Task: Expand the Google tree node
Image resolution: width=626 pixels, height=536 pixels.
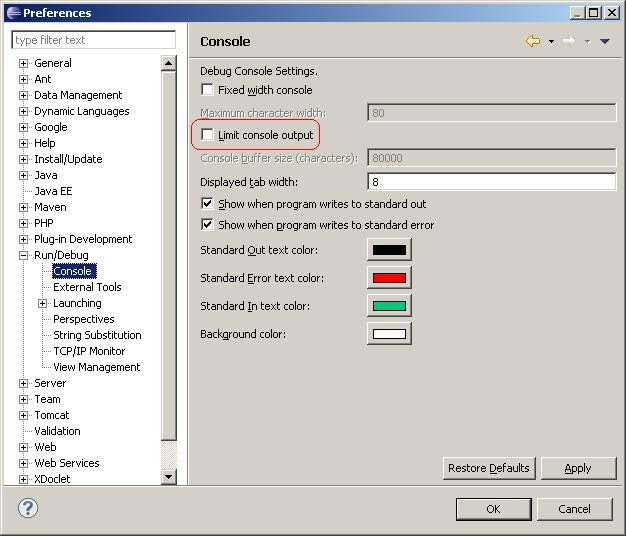Action: pyautogui.click(x=24, y=127)
